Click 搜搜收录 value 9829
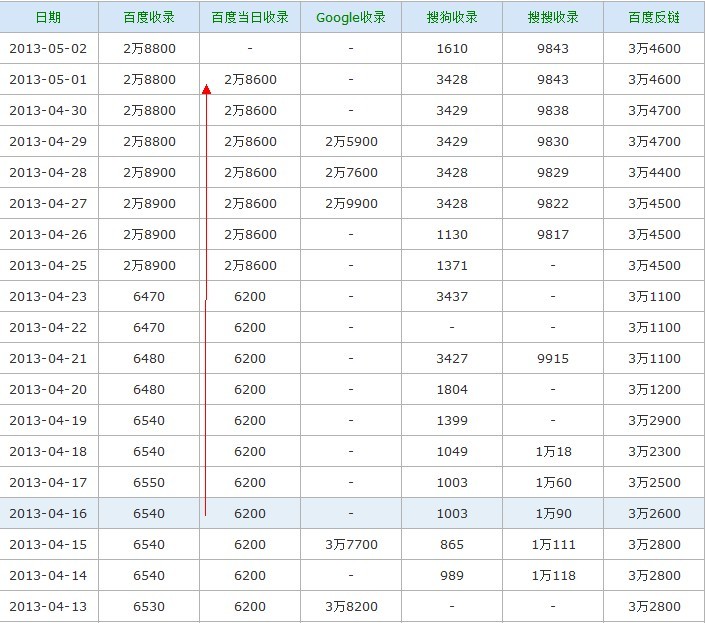The image size is (705, 623). (x=553, y=172)
